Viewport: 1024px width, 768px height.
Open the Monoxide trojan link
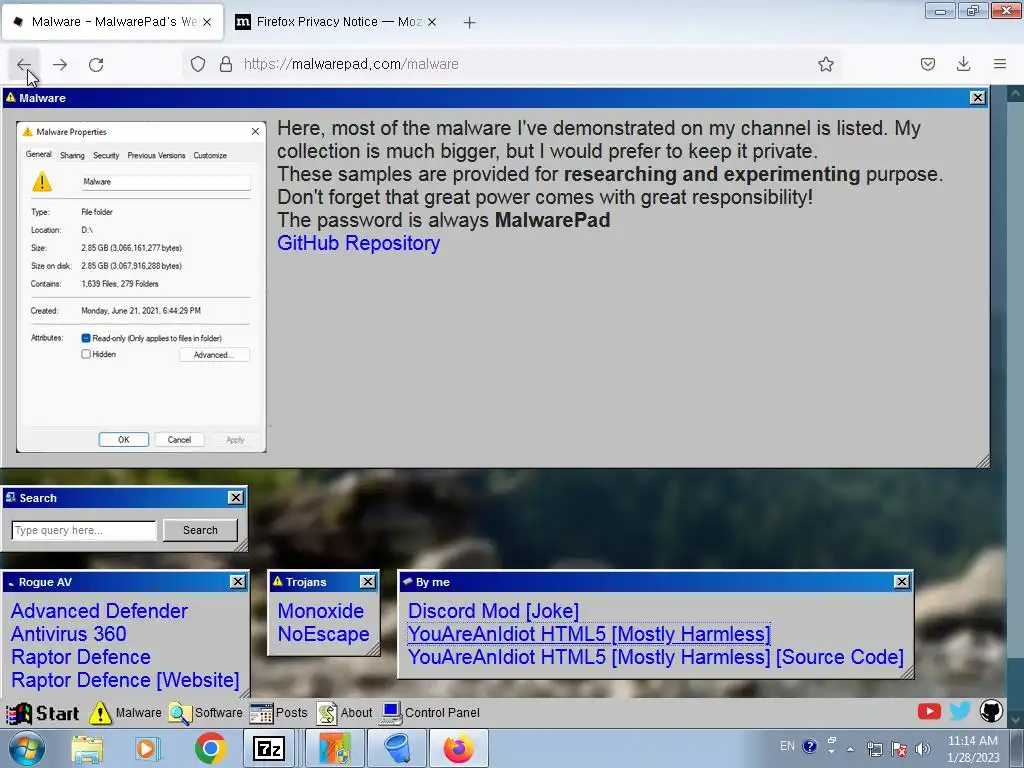click(321, 611)
